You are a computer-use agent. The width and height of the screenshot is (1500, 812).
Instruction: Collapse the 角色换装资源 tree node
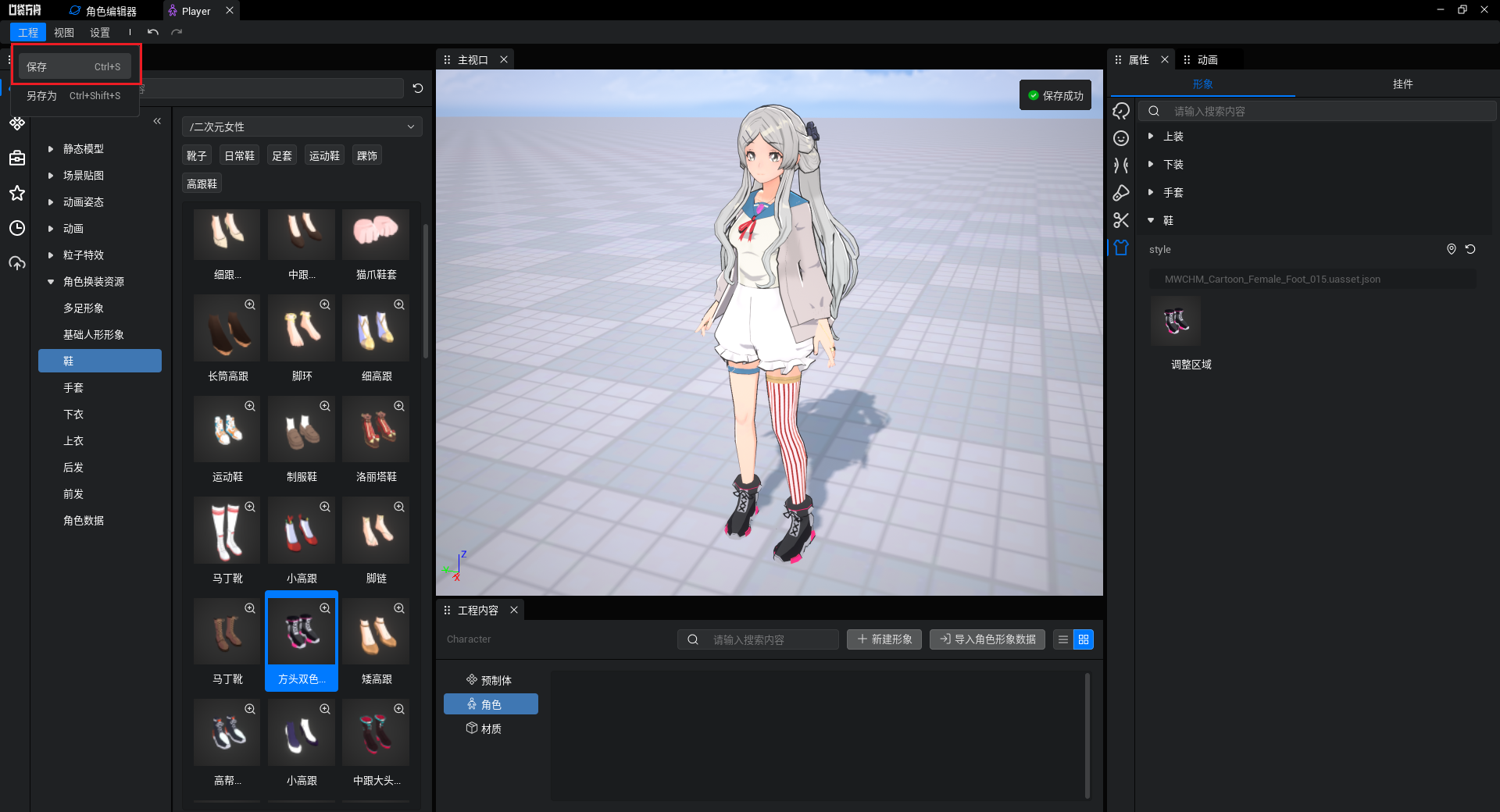[x=51, y=281]
